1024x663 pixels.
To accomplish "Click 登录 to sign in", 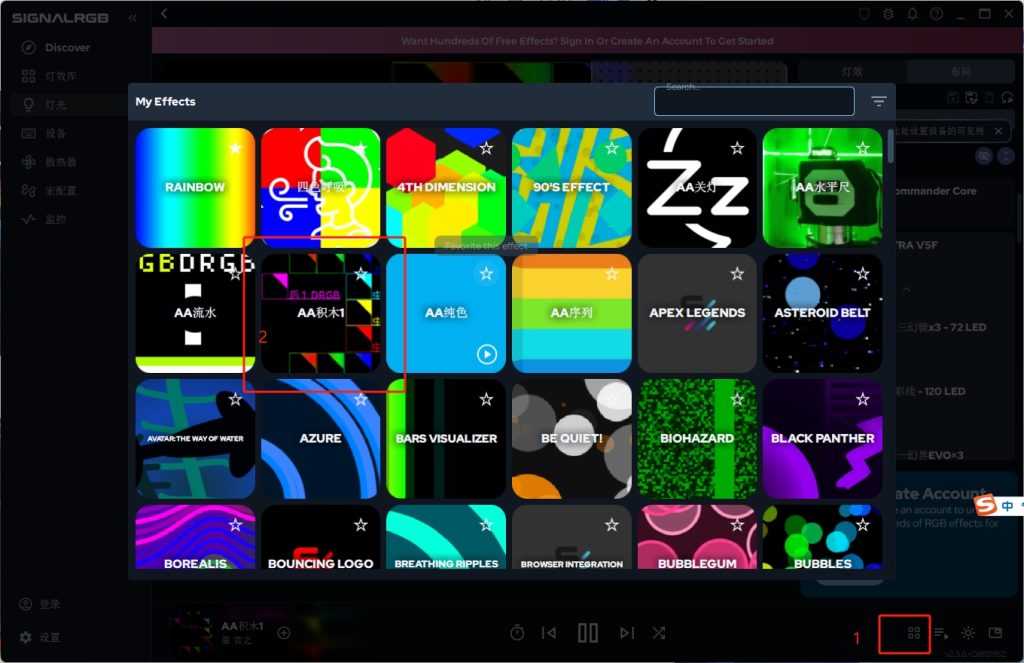I will click(49, 604).
